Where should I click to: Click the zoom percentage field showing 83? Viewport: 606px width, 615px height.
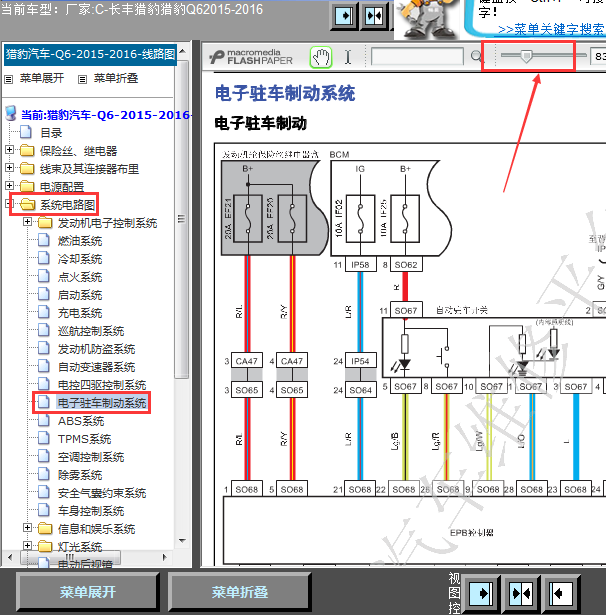(599, 56)
